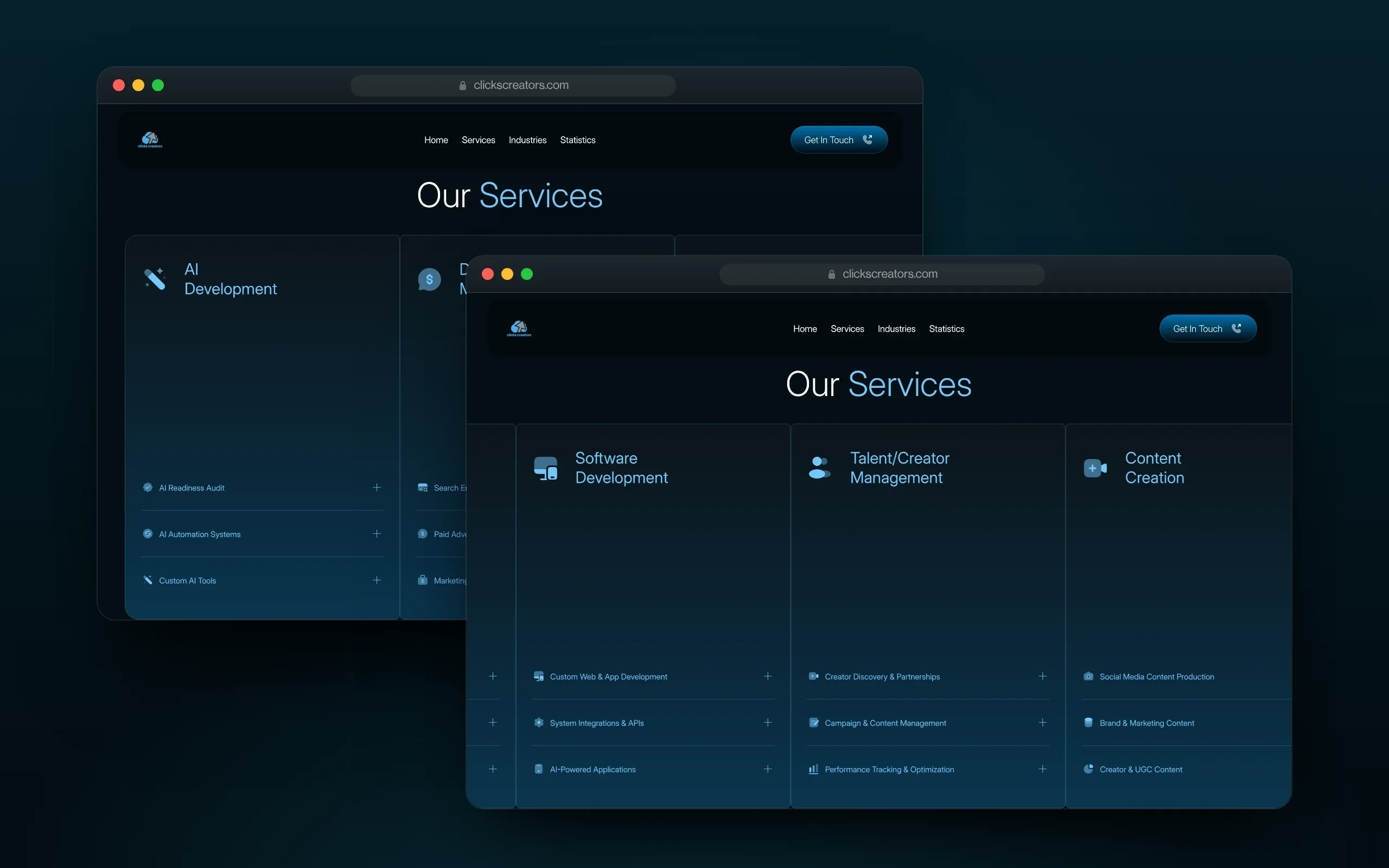Click the wand icon beside Custom AI Tools
This screenshot has height=868, width=1389.
pos(148,580)
